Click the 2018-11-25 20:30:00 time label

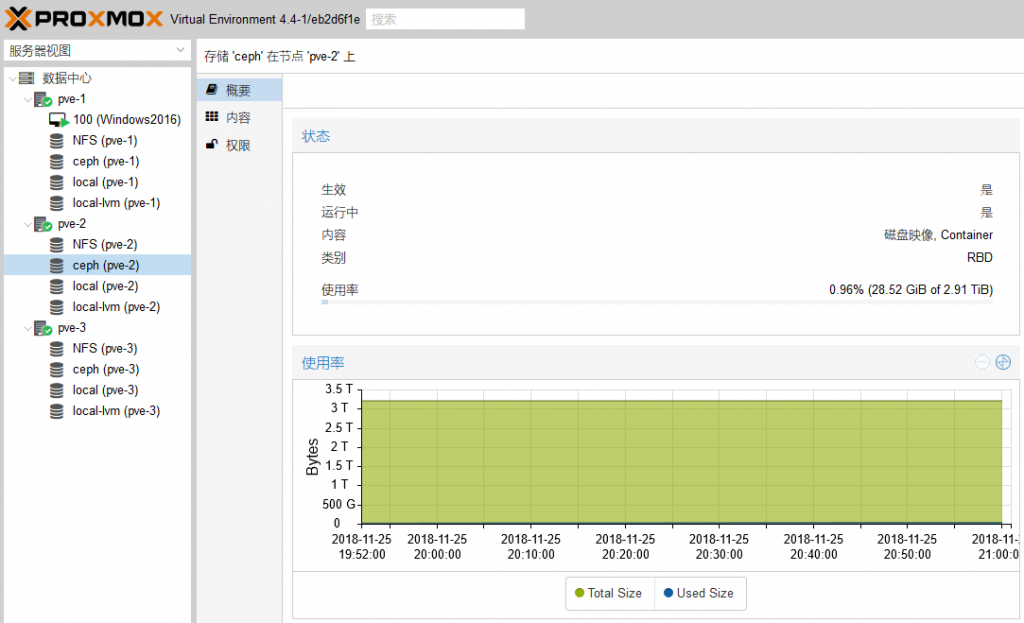[719, 547]
